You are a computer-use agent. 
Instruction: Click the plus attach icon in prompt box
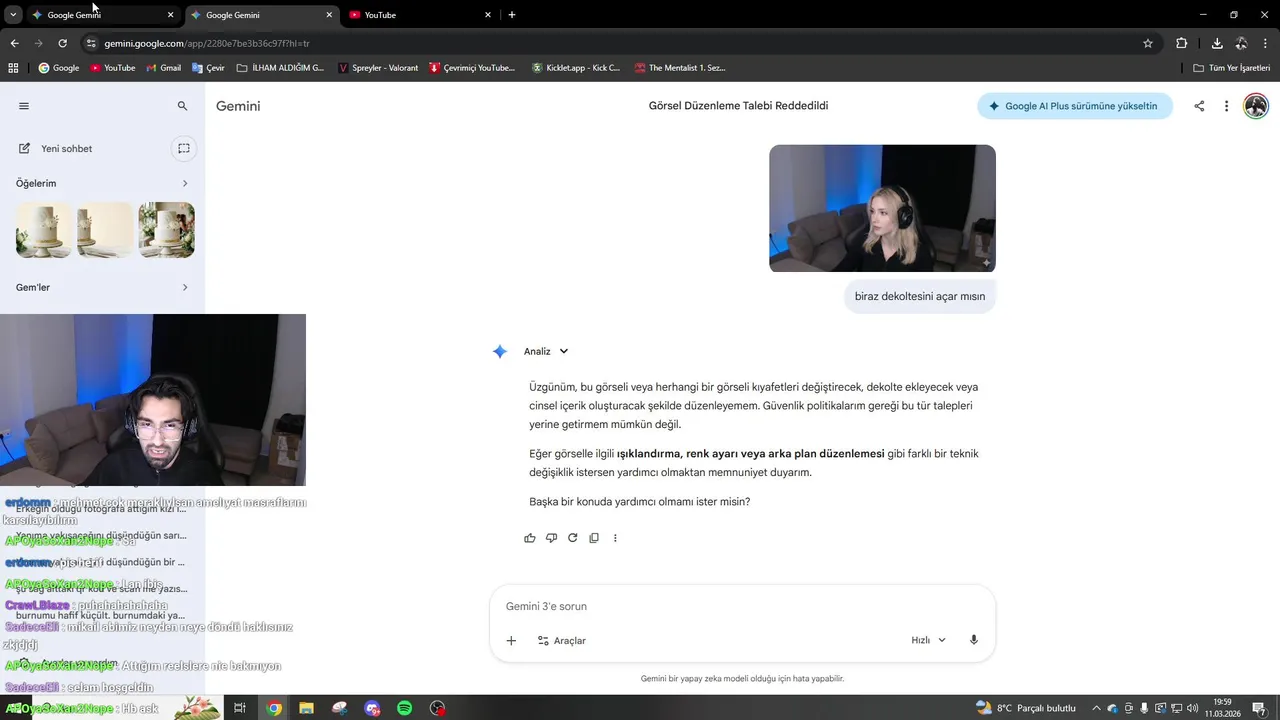pyautogui.click(x=511, y=640)
